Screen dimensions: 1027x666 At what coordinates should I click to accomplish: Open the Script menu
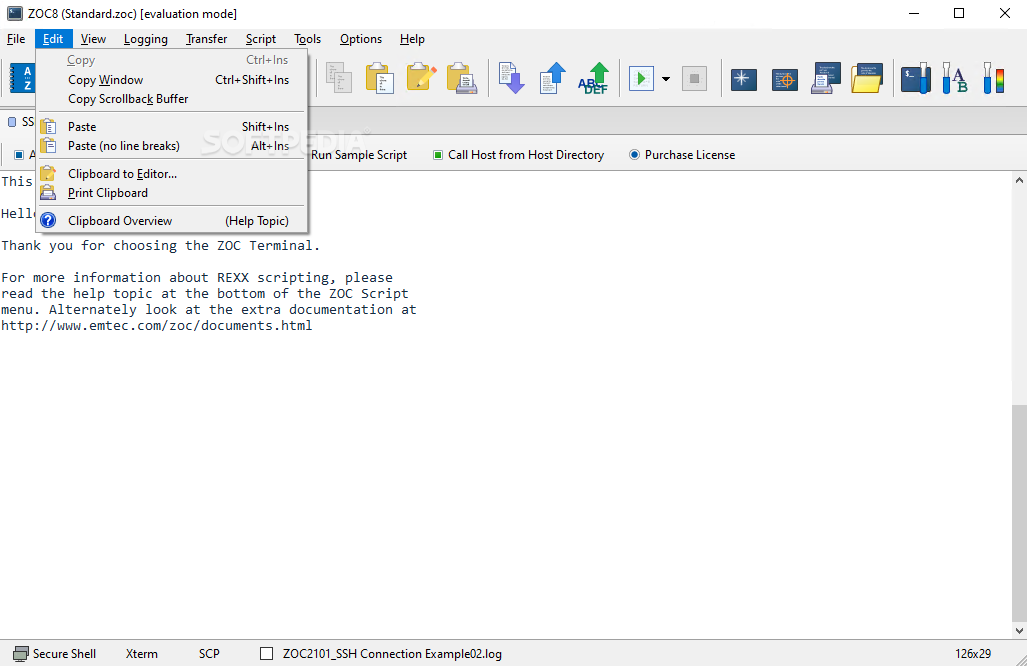[261, 39]
